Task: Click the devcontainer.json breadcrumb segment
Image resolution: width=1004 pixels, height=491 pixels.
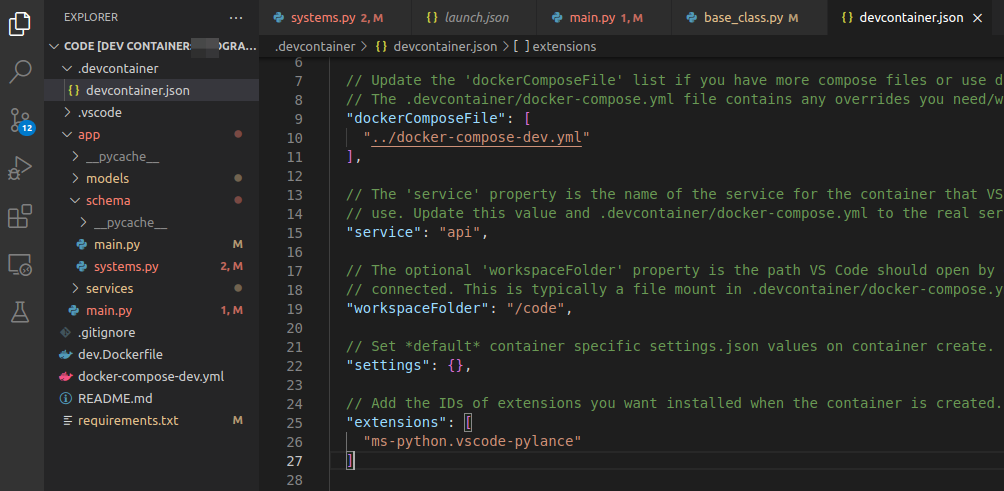Action: pos(445,47)
